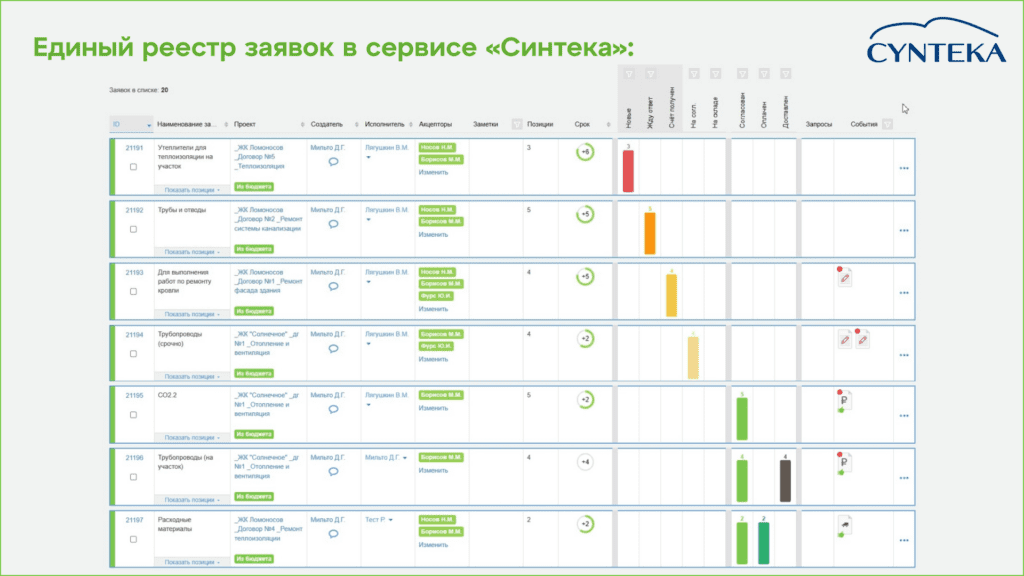Open the truck delivery icon in row 21197
Image resolution: width=1024 pixels, height=576 pixels.
(844, 527)
